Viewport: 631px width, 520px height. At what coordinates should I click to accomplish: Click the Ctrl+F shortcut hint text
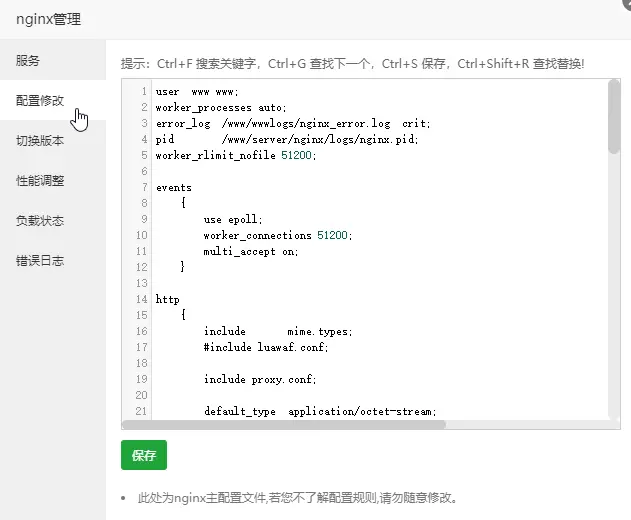206,64
